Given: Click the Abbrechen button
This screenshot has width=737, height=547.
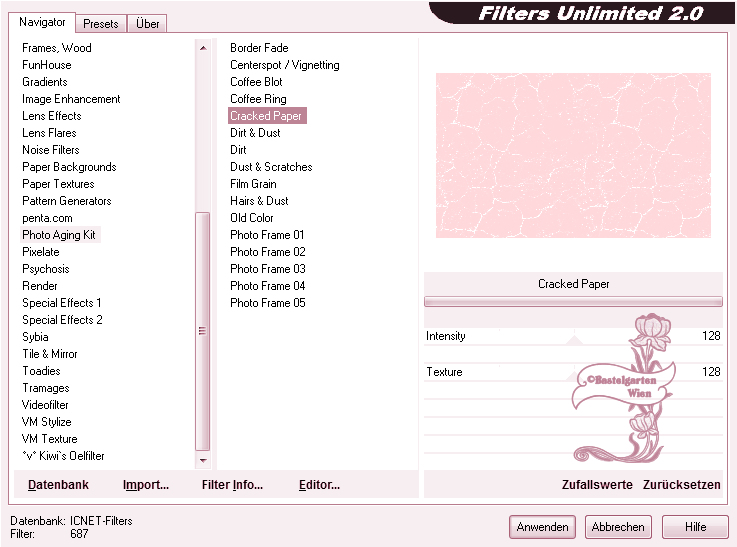Looking at the screenshot, I should click(618, 527).
